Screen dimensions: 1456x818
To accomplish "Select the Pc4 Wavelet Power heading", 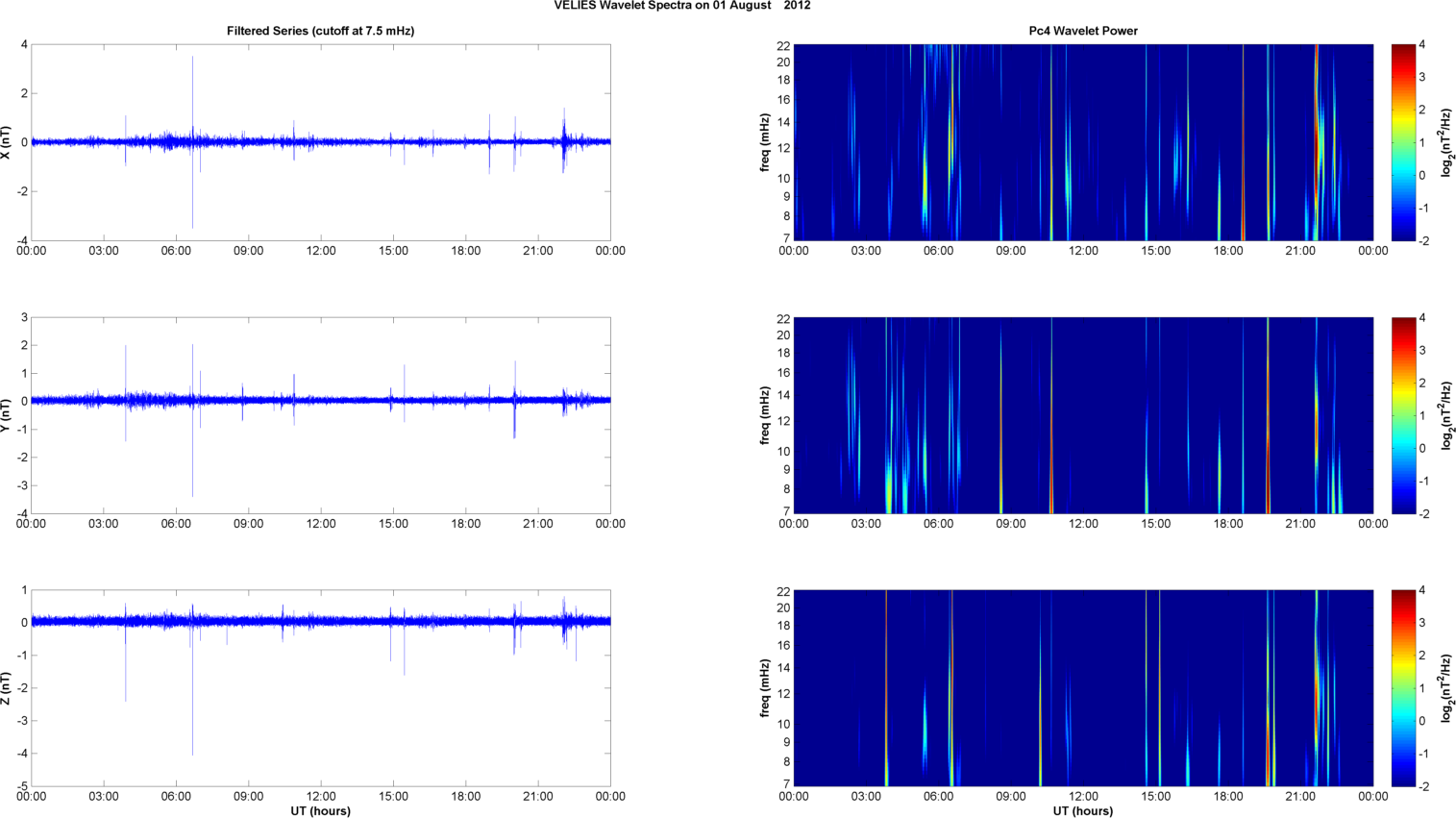I will (1083, 31).
